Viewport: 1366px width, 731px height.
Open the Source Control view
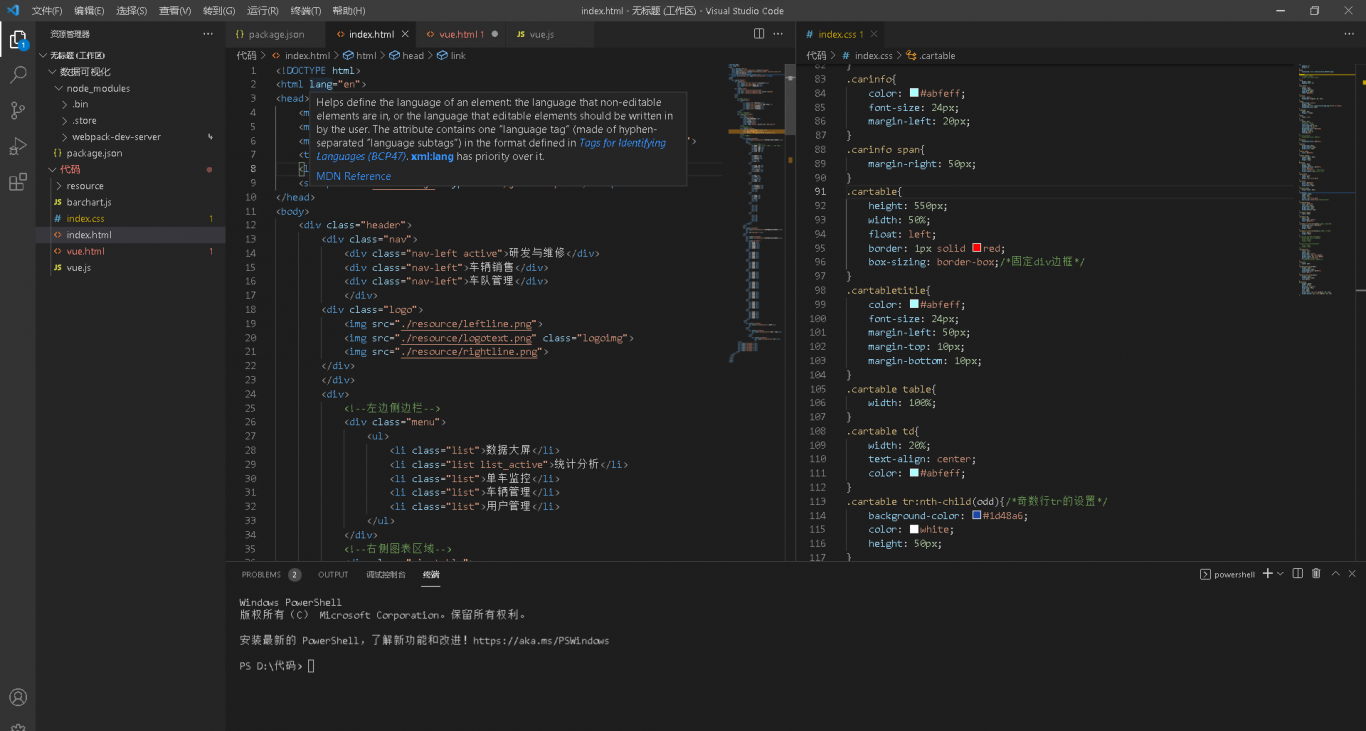pos(18,110)
